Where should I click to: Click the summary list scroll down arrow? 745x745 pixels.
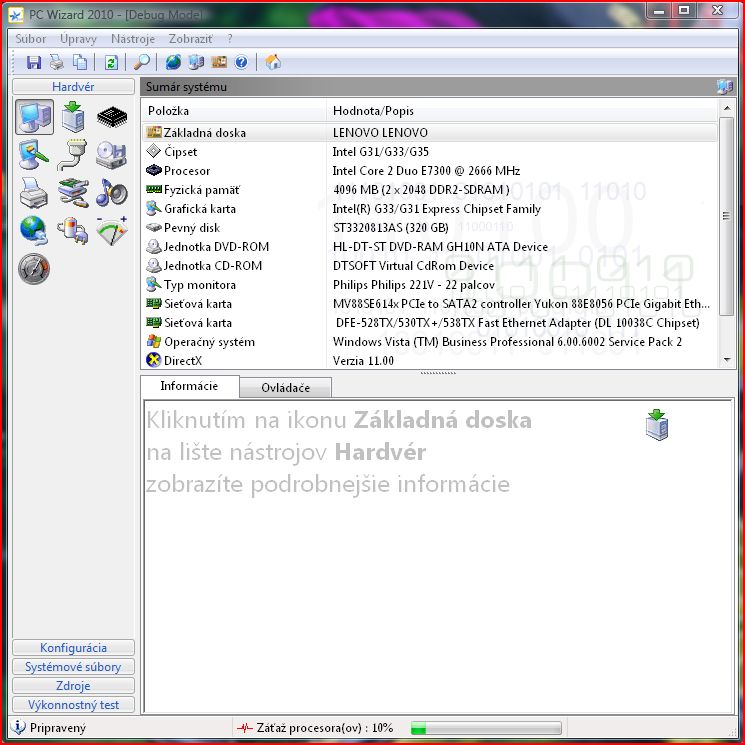click(727, 359)
